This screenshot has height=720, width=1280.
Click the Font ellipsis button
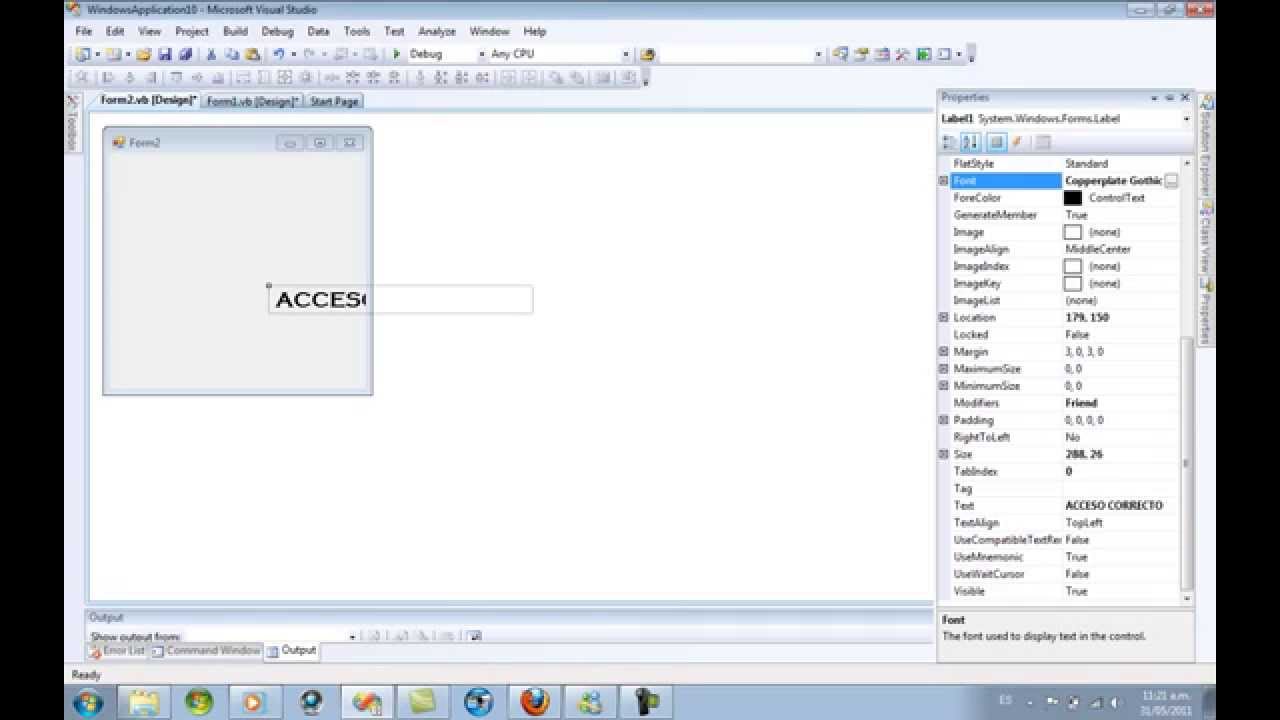pos(1171,181)
